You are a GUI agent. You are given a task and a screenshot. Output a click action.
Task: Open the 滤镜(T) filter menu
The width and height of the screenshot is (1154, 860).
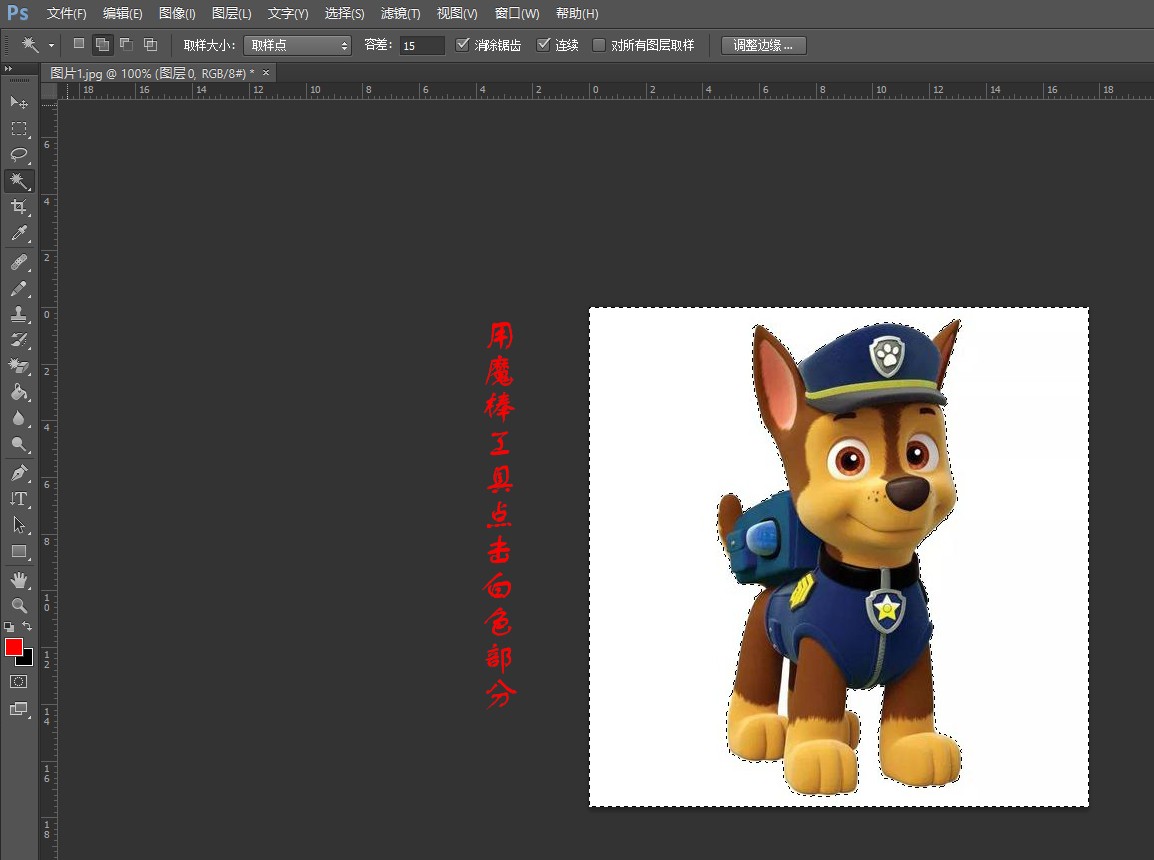click(400, 13)
